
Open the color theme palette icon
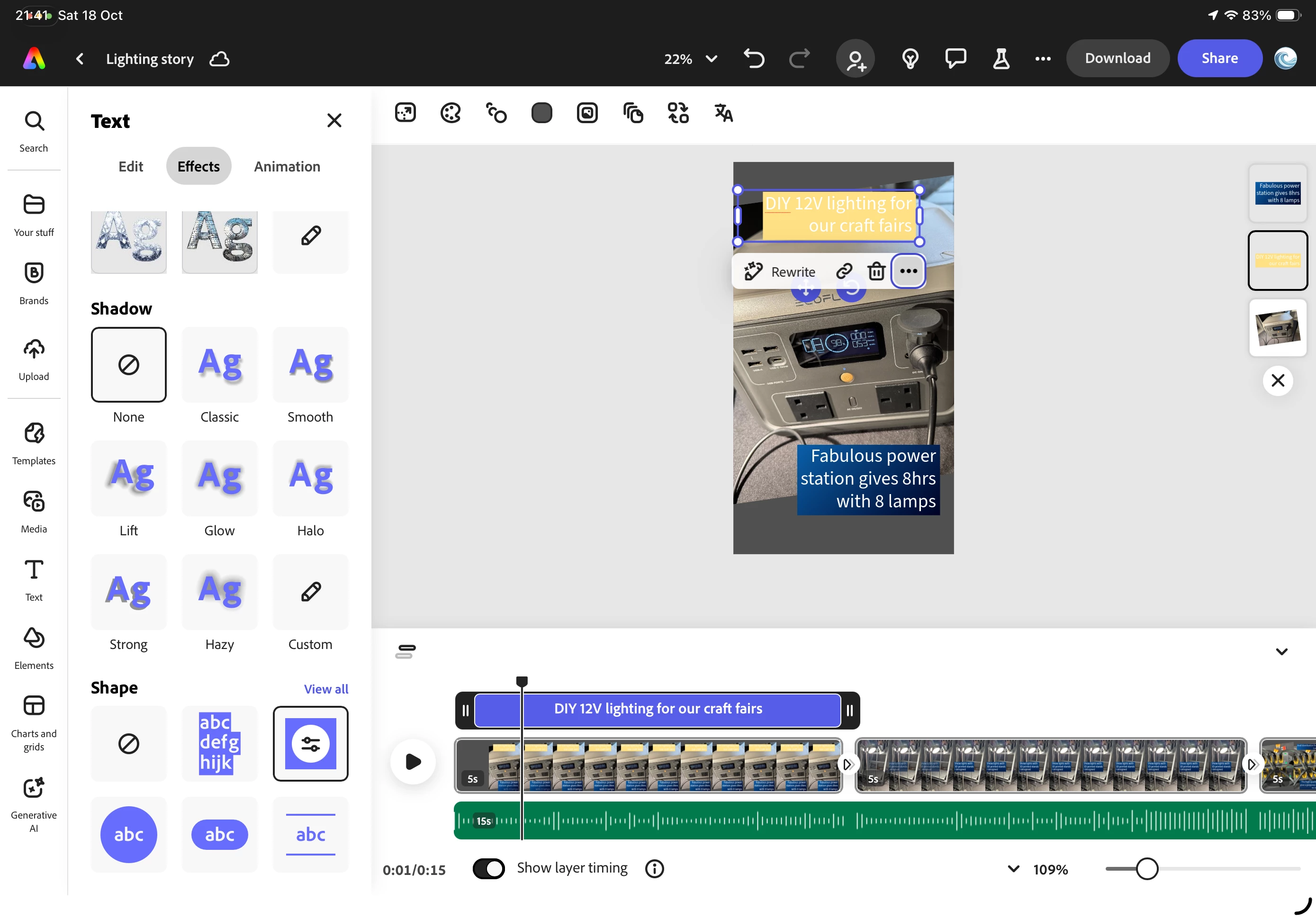451,113
